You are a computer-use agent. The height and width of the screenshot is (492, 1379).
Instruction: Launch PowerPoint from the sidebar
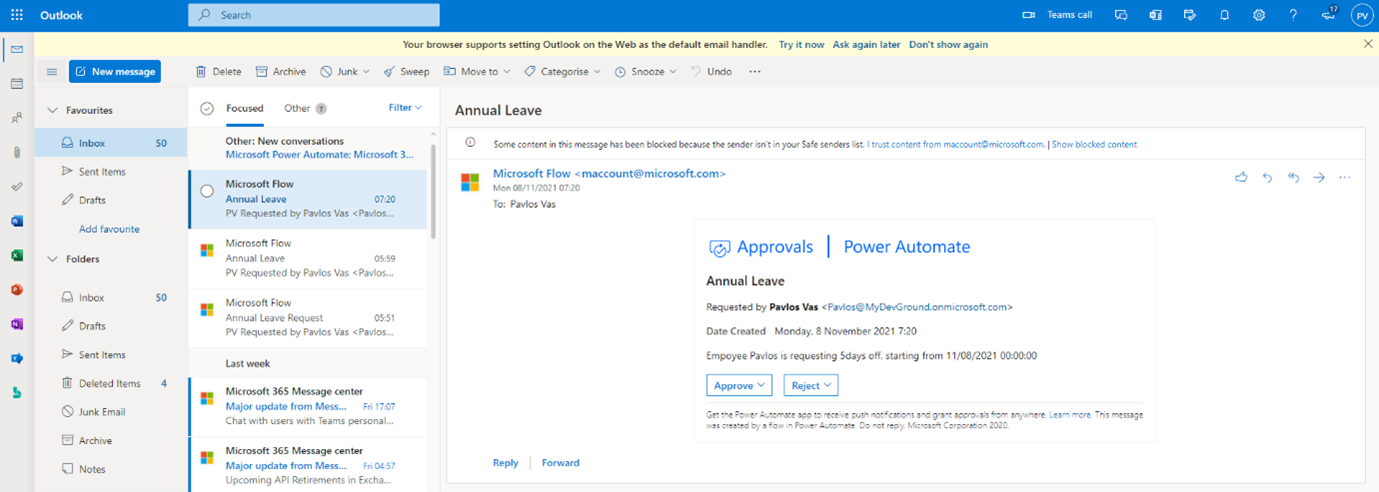pyautogui.click(x=17, y=290)
